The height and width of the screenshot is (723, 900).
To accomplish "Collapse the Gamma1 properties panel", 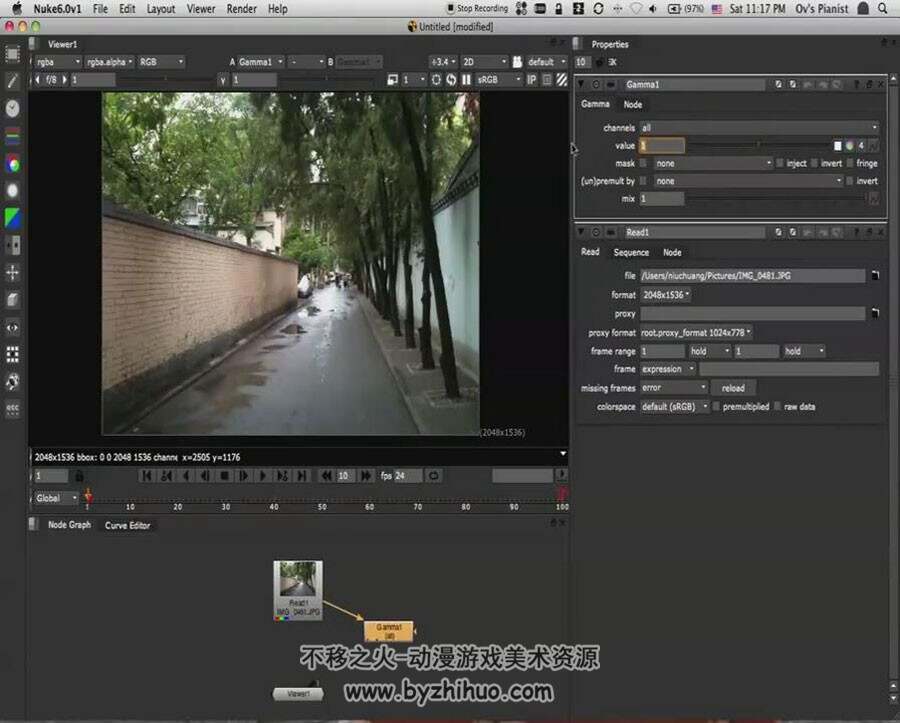I will [581, 84].
